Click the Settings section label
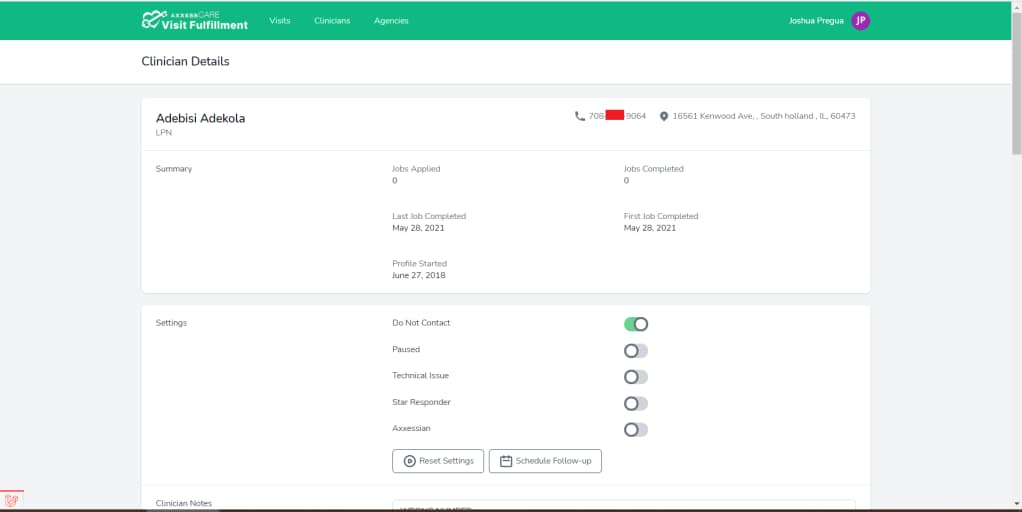Viewport: 1022px width, 512px height. [x=171, y=323]
